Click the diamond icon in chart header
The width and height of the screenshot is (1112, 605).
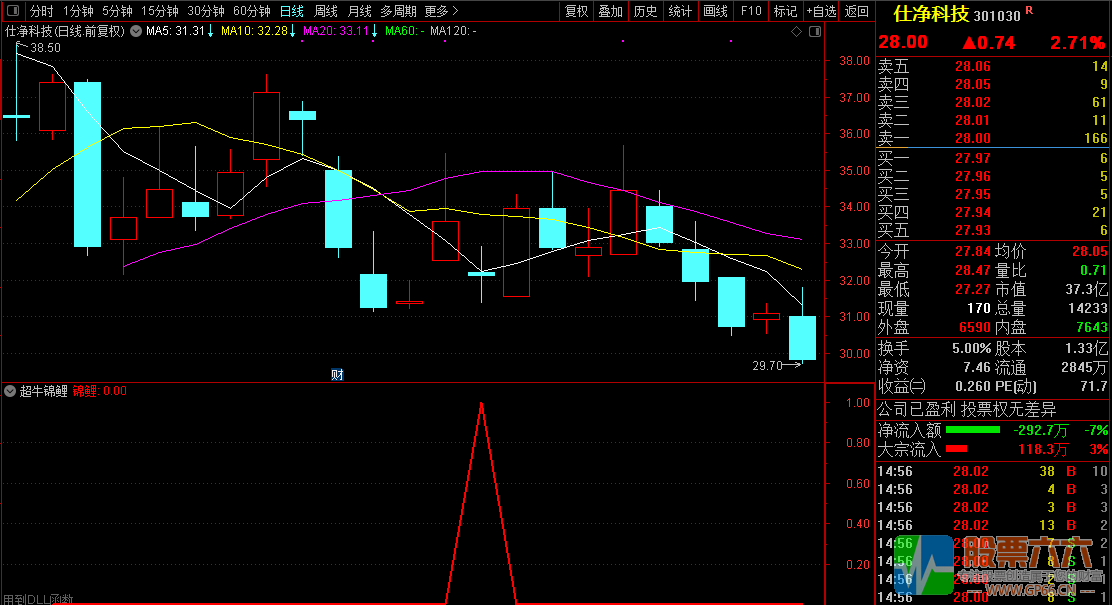point(796,32)
